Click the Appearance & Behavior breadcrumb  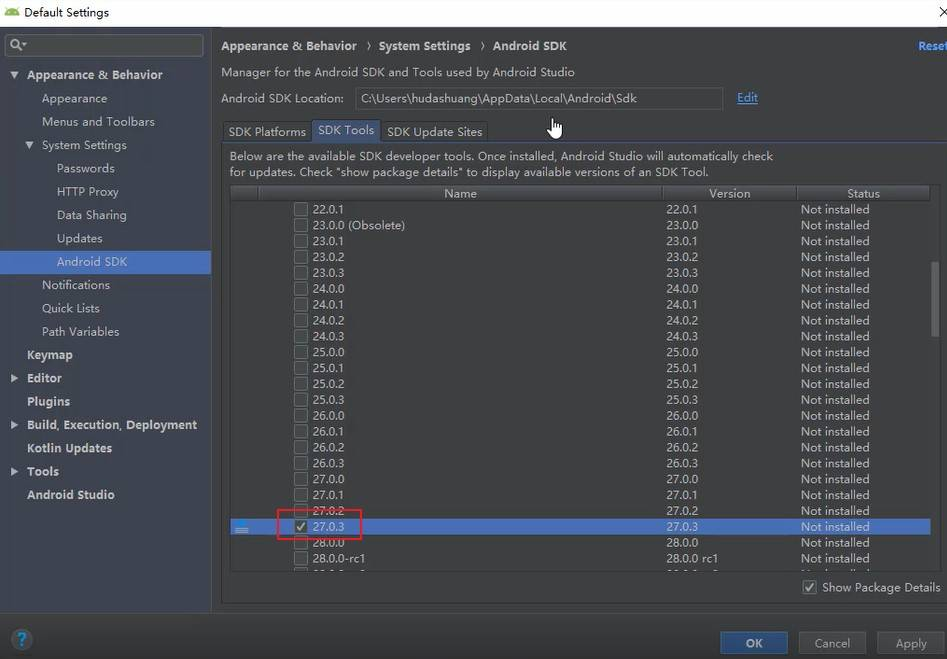point(289,46)
